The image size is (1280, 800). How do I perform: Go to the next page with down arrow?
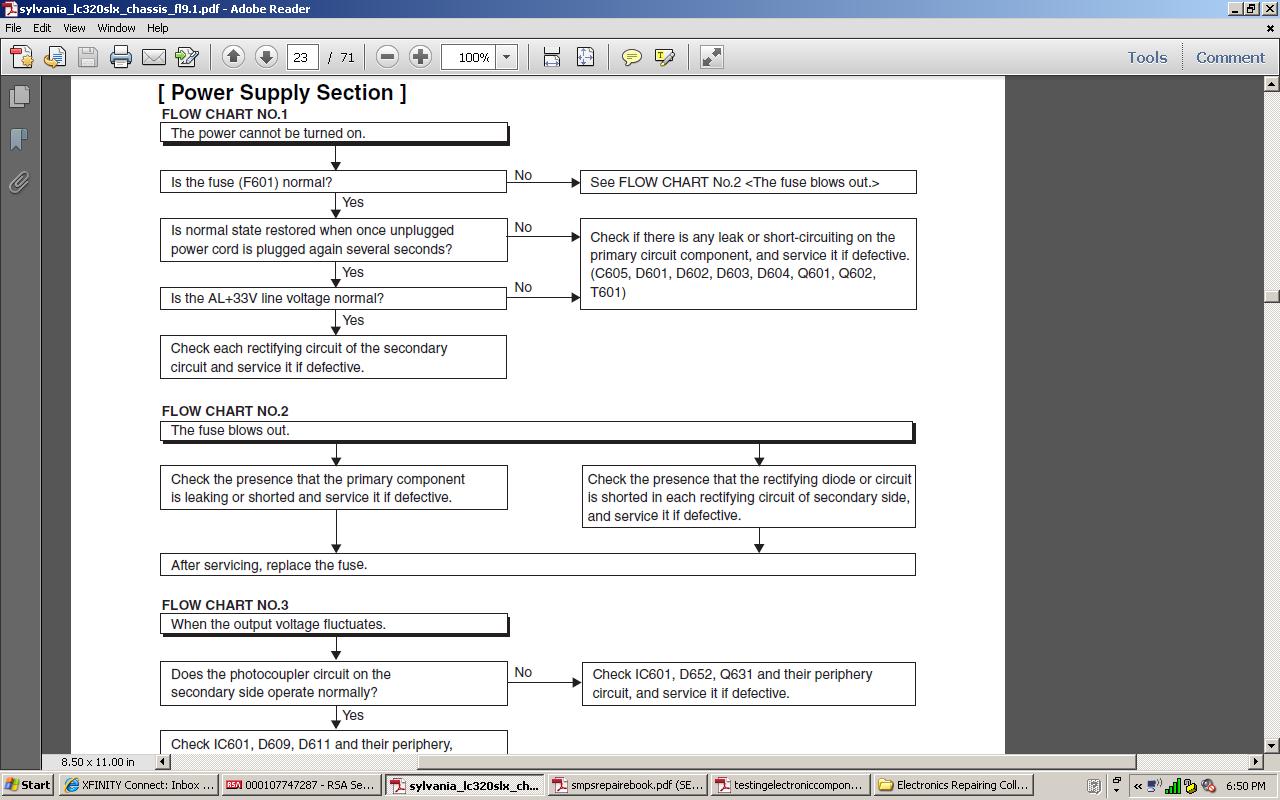(266, 57)
